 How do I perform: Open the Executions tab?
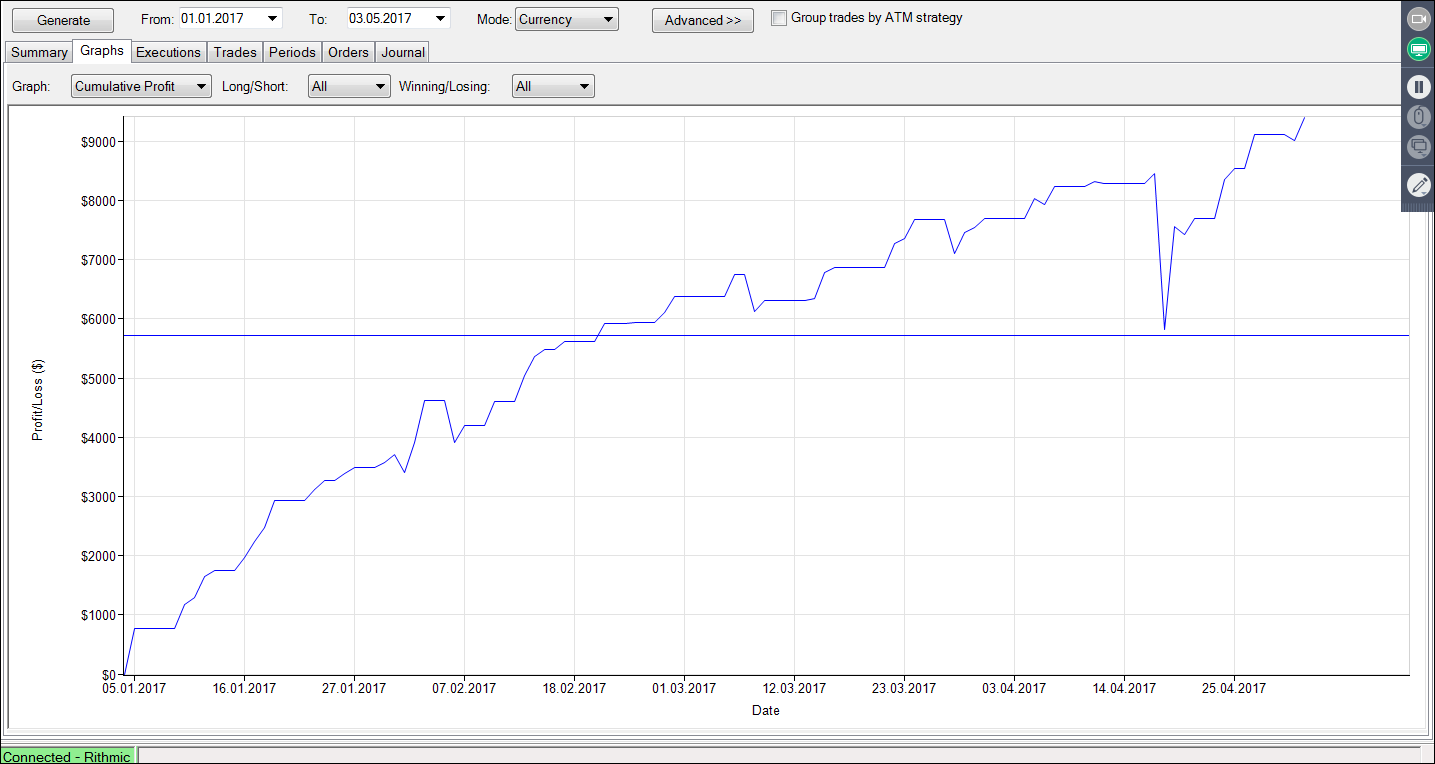tap(168, 52)
